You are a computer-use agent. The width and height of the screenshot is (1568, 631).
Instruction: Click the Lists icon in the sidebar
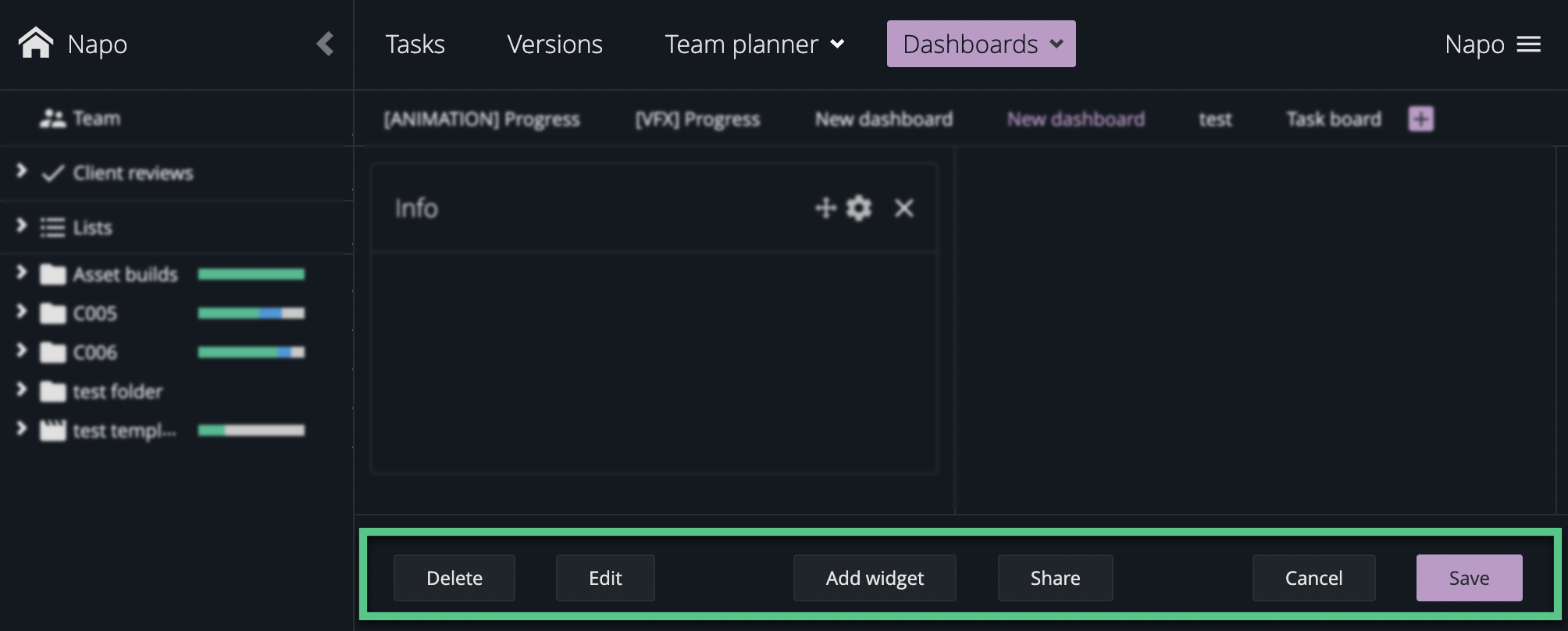[52, 227]
